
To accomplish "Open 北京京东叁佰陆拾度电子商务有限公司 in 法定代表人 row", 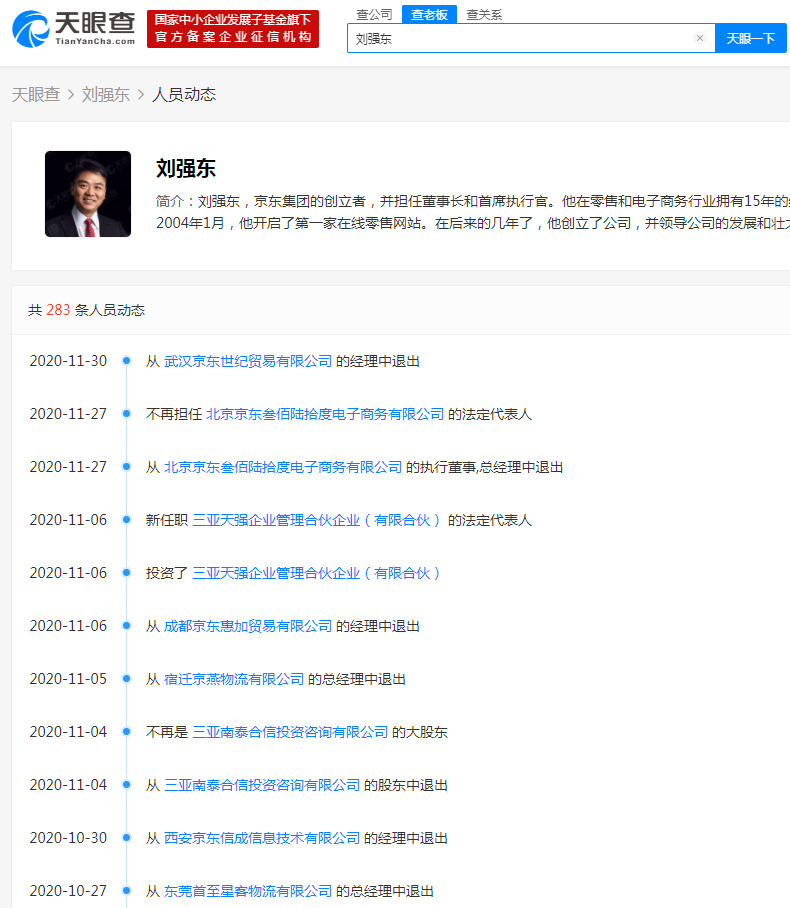I will coord(325,414).
